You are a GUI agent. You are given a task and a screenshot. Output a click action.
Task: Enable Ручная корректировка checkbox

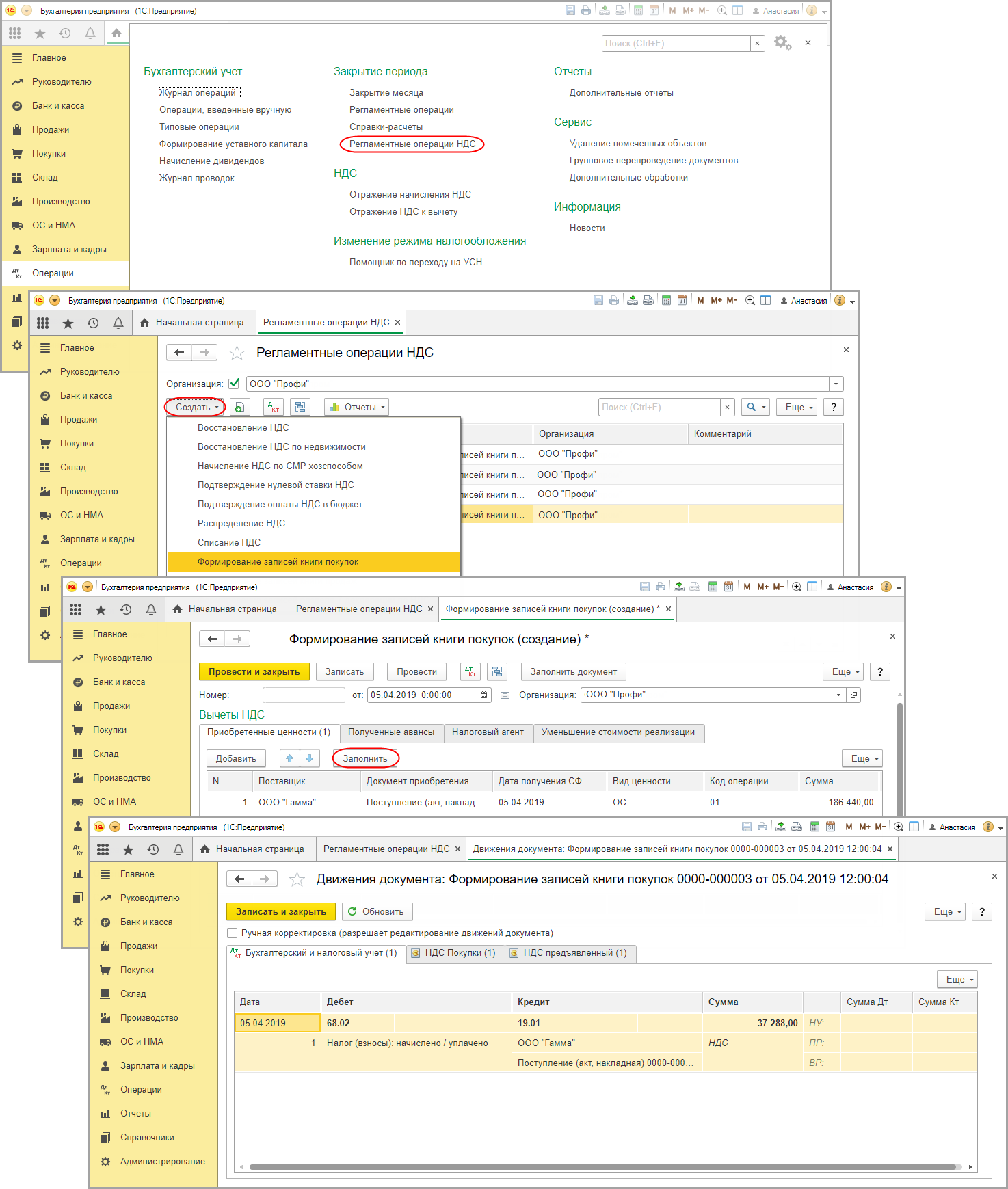click(233, 933)
